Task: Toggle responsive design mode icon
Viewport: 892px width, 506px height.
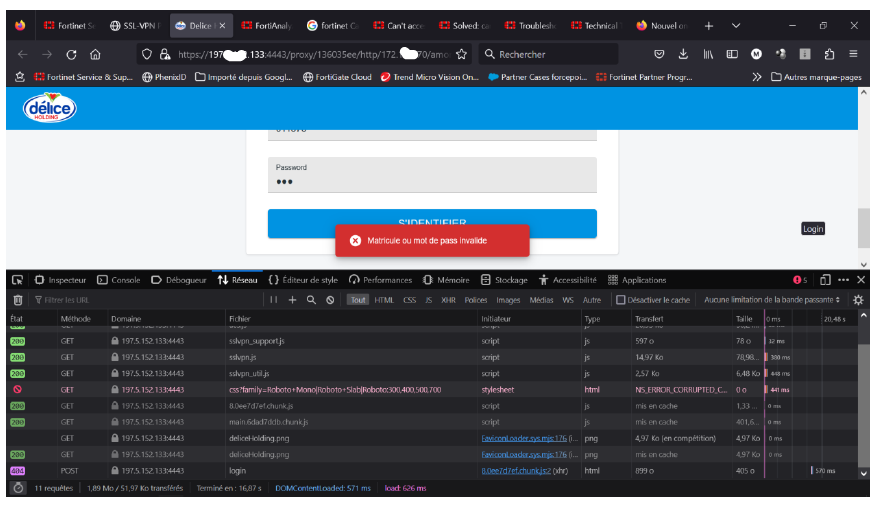Action: [825, 280]
